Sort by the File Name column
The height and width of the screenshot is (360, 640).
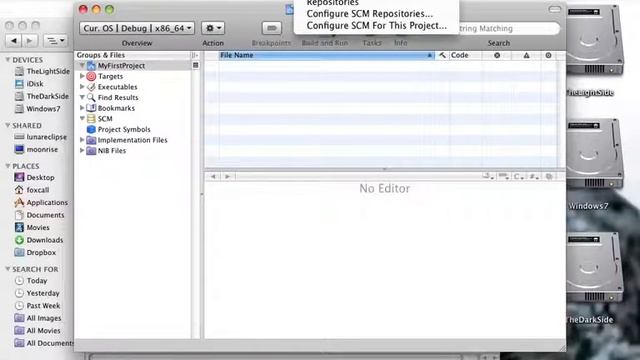tap(326, 55)
